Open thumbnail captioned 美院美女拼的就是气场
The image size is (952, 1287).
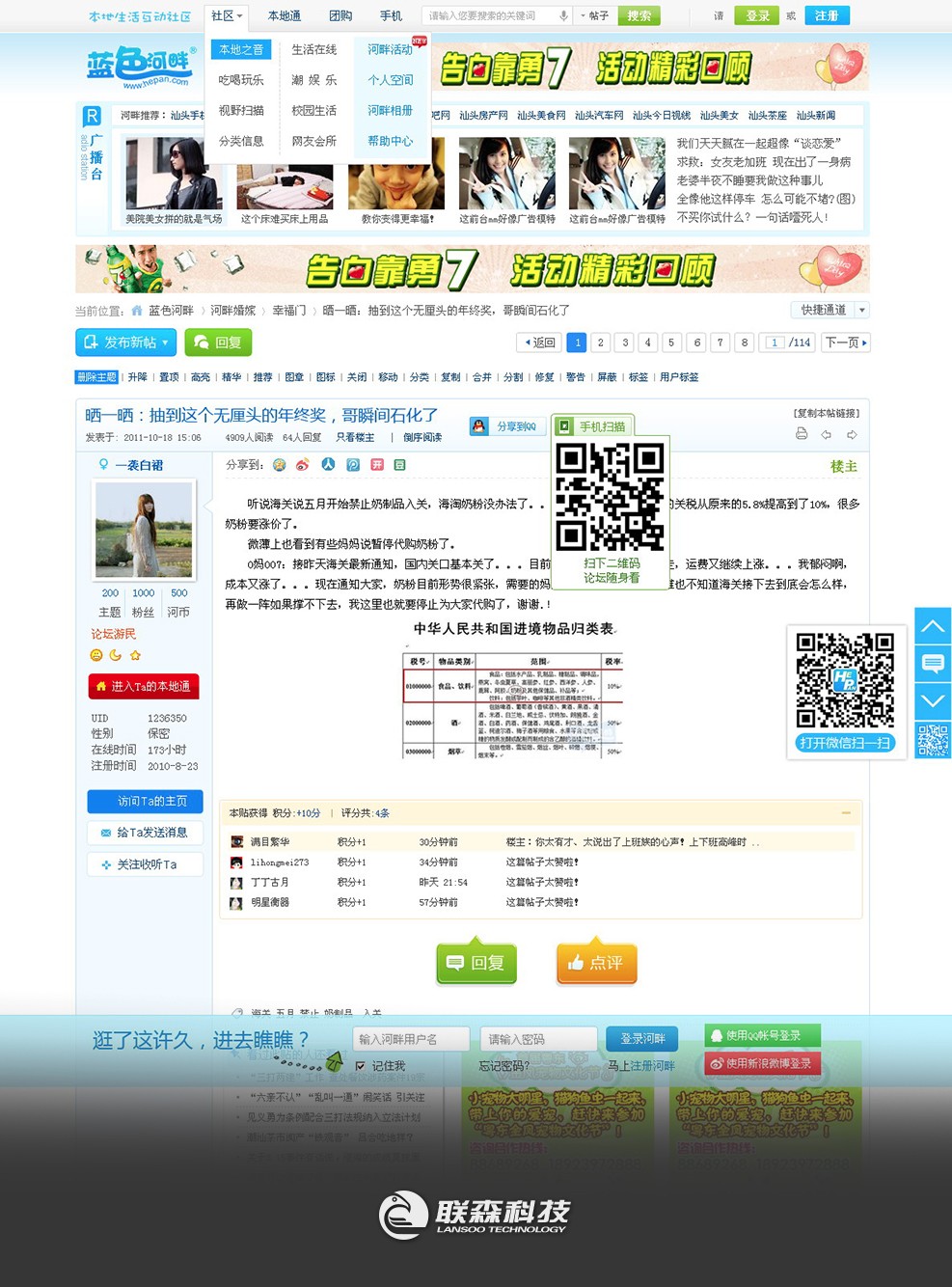pyautogui.click(x=174, y=174)
